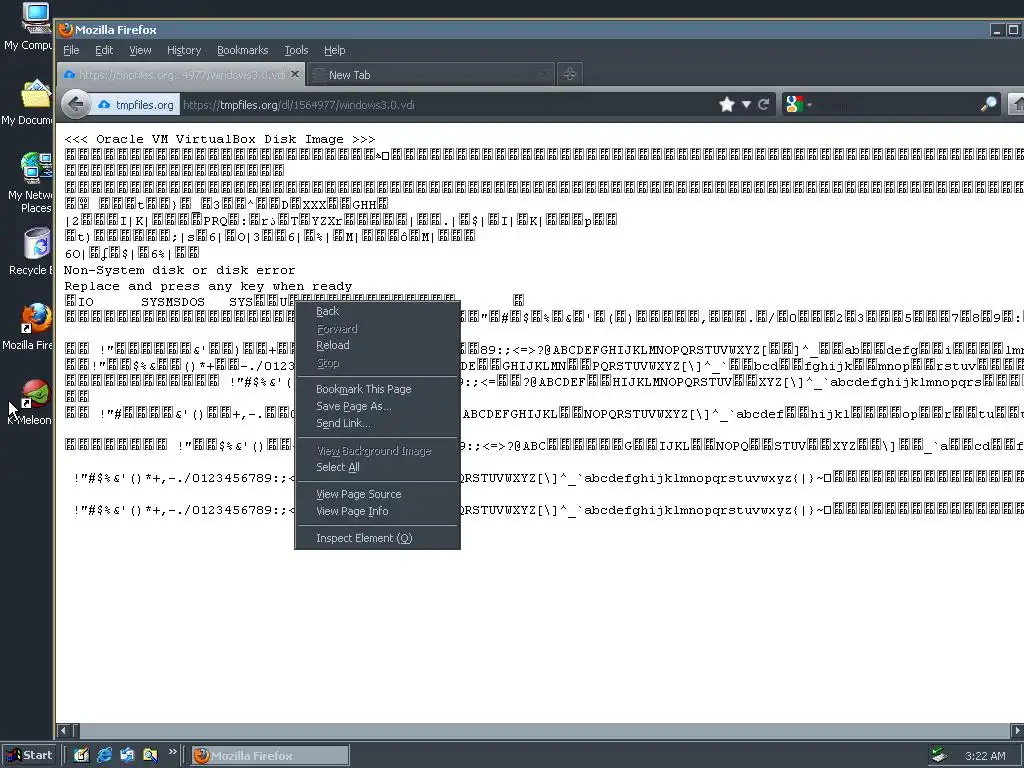Open the Tools menu
Viewport: 1024px width, 768px height.
(296, 50)
